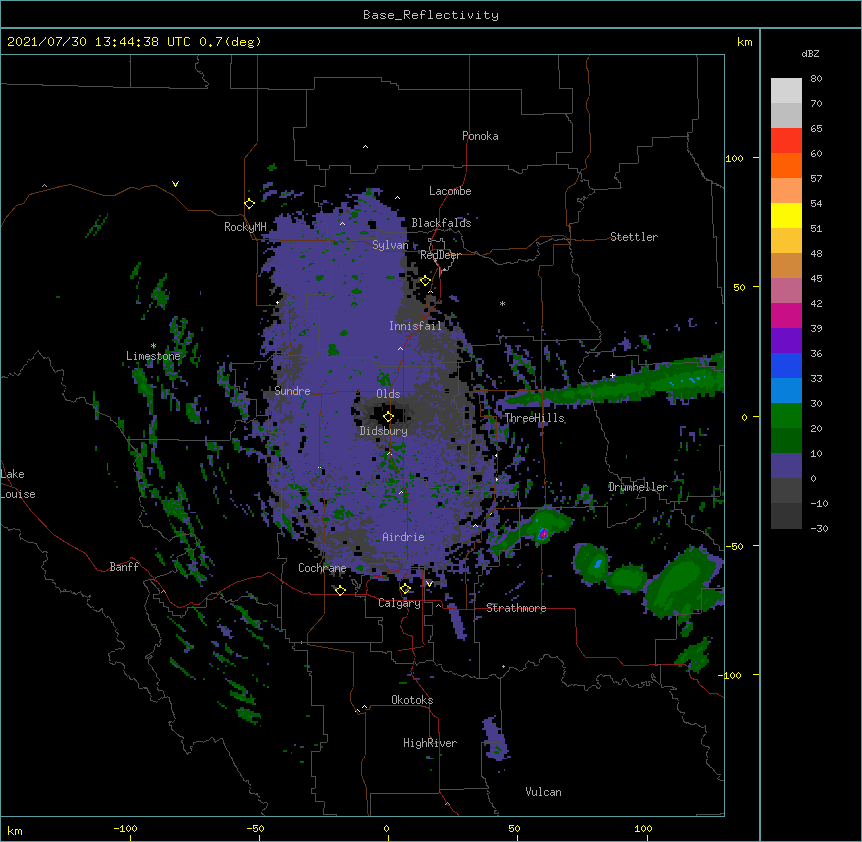Click the Base_Reflectivity title
Viewport: 862px width, 842px height.
431,15
